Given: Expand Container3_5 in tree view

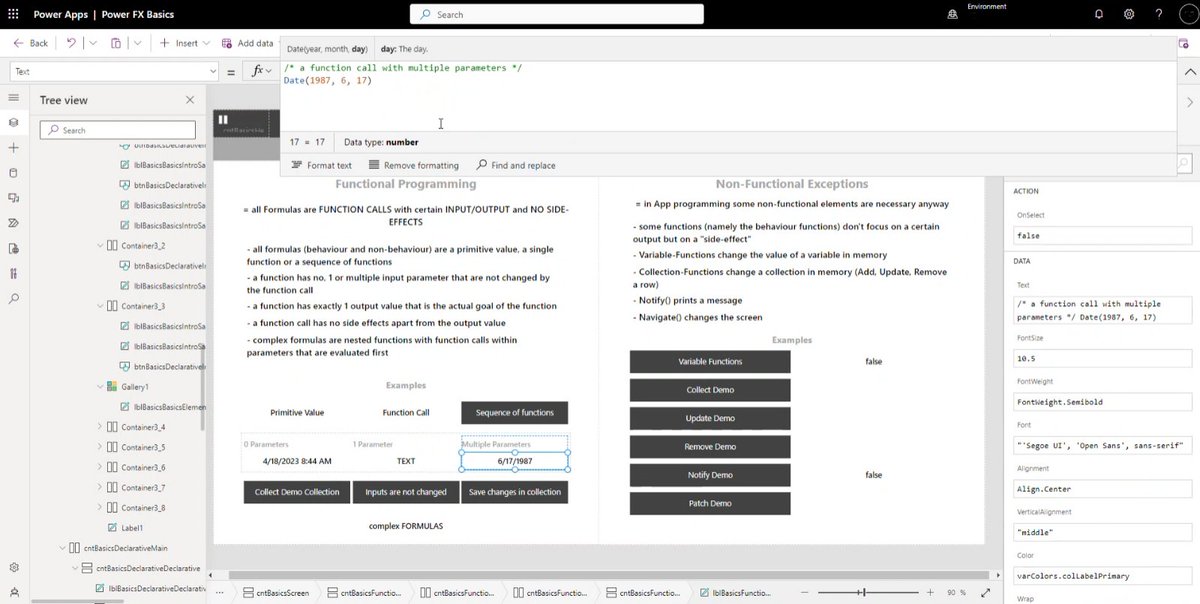Looking at the screenshot, I should pos(99,447).
